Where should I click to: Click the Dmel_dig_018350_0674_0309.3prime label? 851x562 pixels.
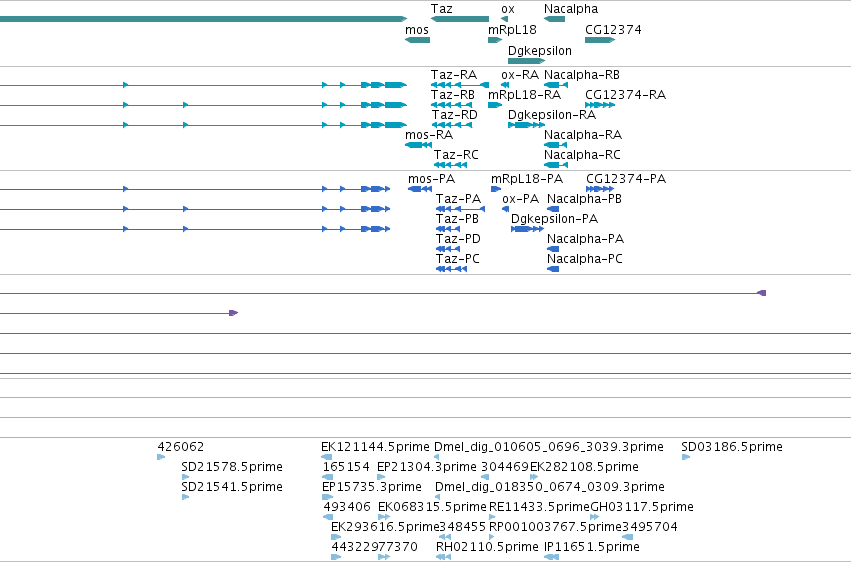(550, 487)
